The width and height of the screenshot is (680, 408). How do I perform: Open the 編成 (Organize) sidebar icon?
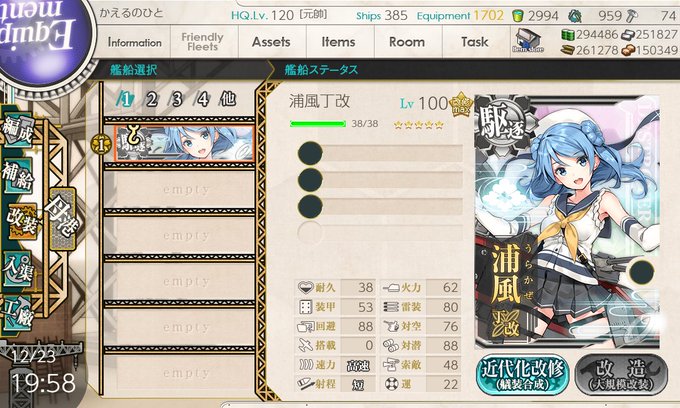(x=18, y=129)
